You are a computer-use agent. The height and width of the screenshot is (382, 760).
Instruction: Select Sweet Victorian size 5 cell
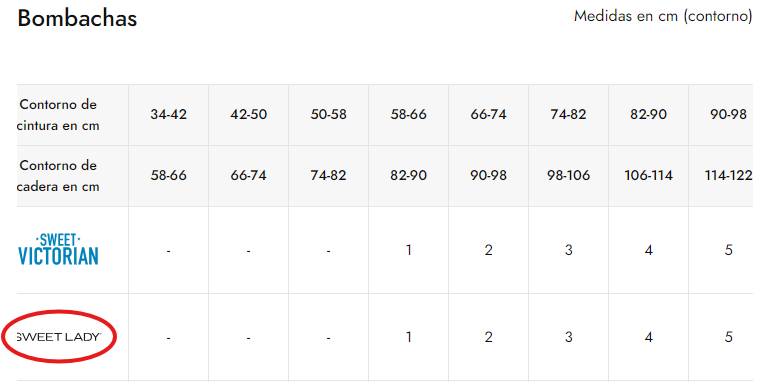722,250
